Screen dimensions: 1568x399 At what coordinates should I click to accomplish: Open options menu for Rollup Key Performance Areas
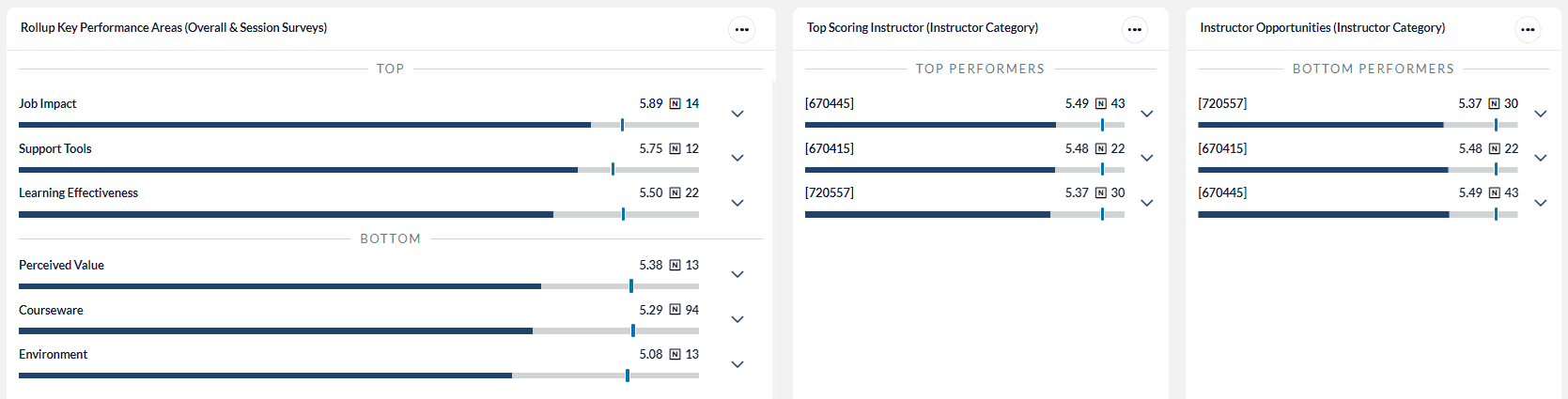[x=741, y=29]
